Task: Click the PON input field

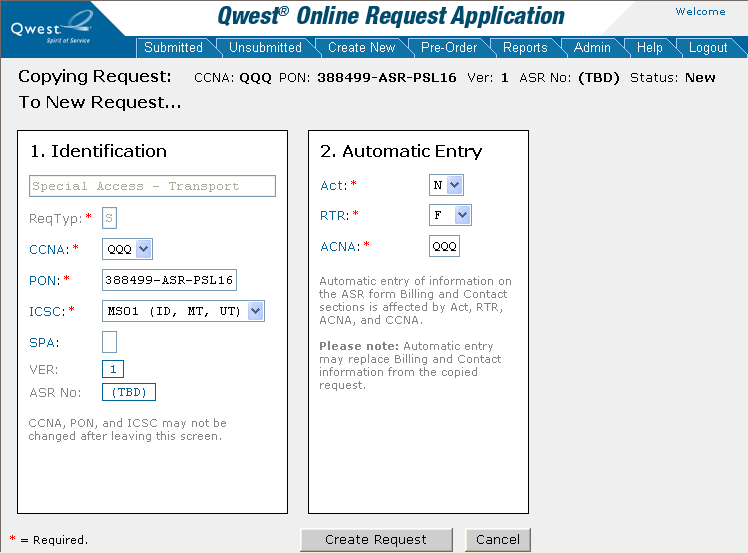Action: click(169, 280)
